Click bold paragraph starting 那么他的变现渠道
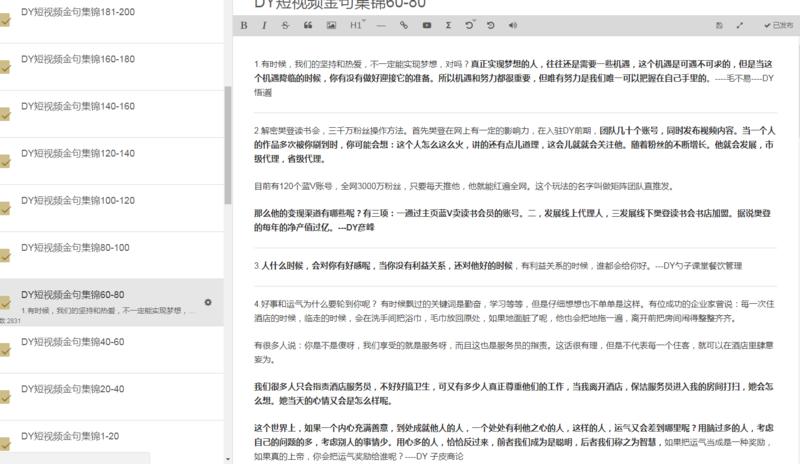This screenshot has width=800, height=464. [x=513, y=220]
